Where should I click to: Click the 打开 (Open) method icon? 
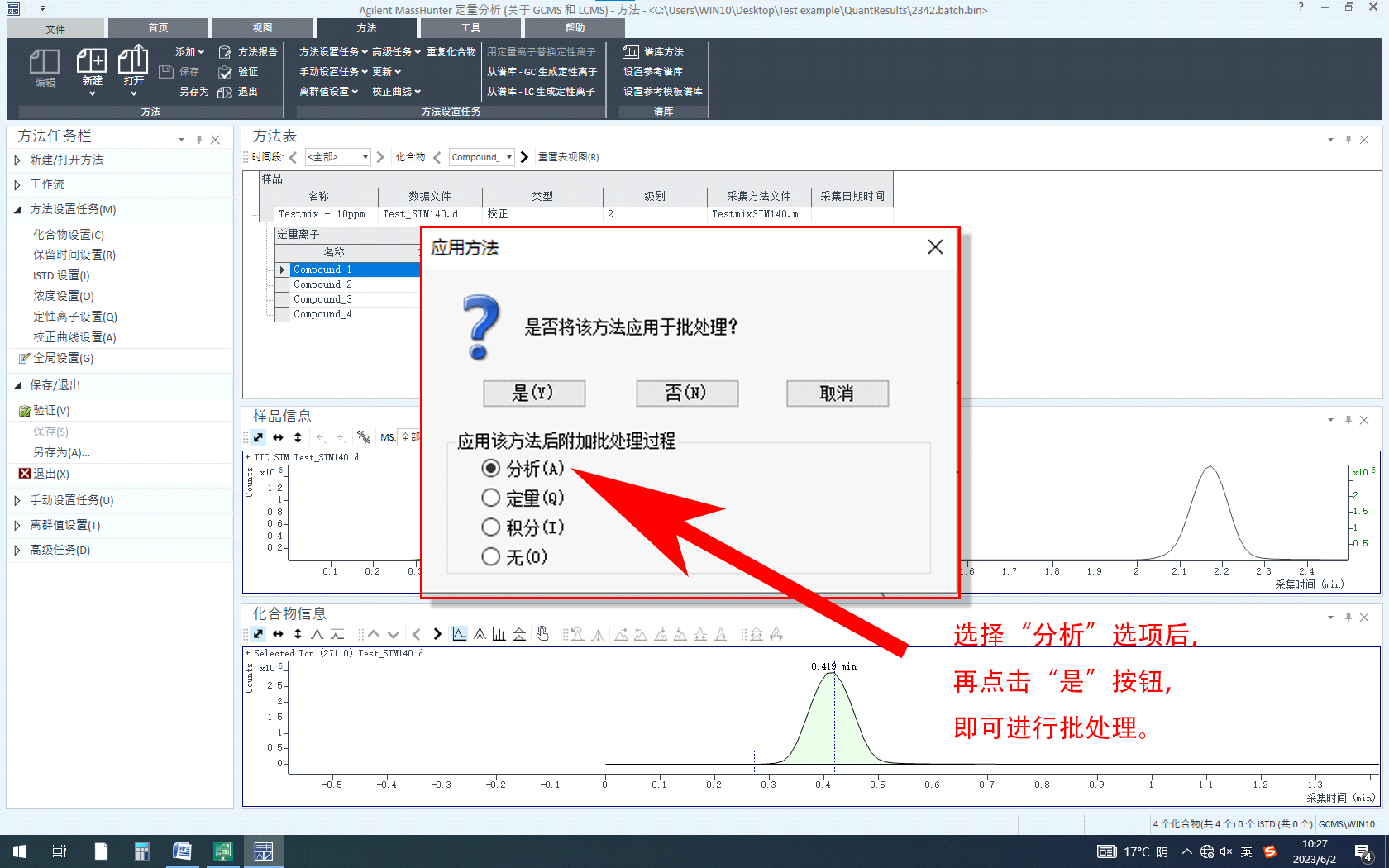pos(133,62)
